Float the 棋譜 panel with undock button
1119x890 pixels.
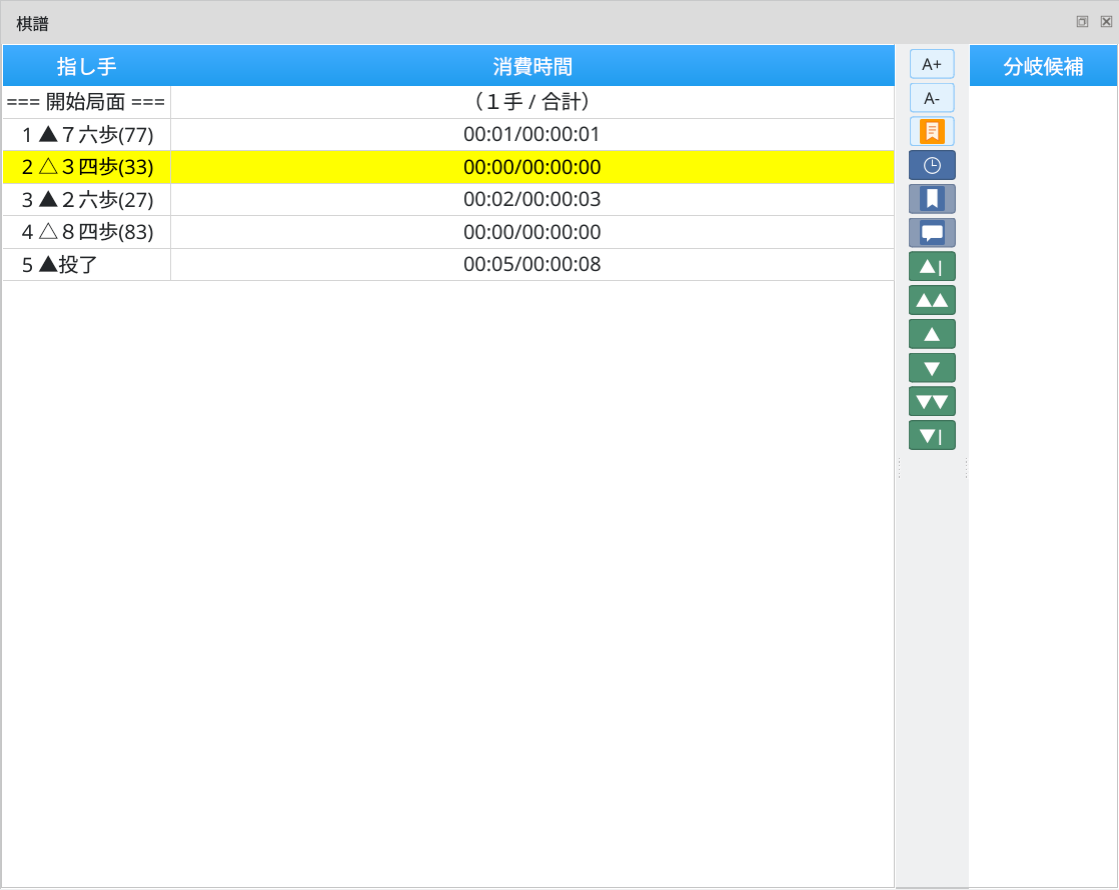point(1082,22)
